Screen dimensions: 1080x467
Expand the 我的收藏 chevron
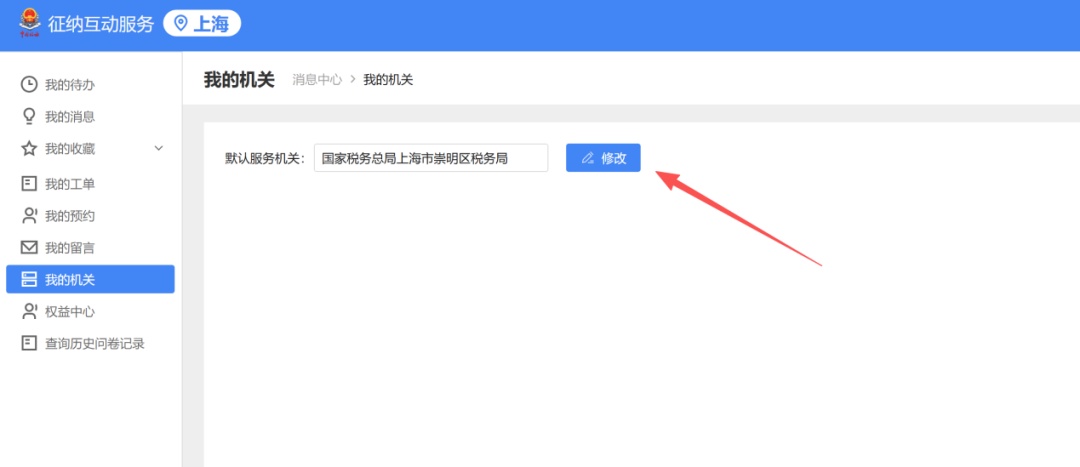(x=158, y=148)
